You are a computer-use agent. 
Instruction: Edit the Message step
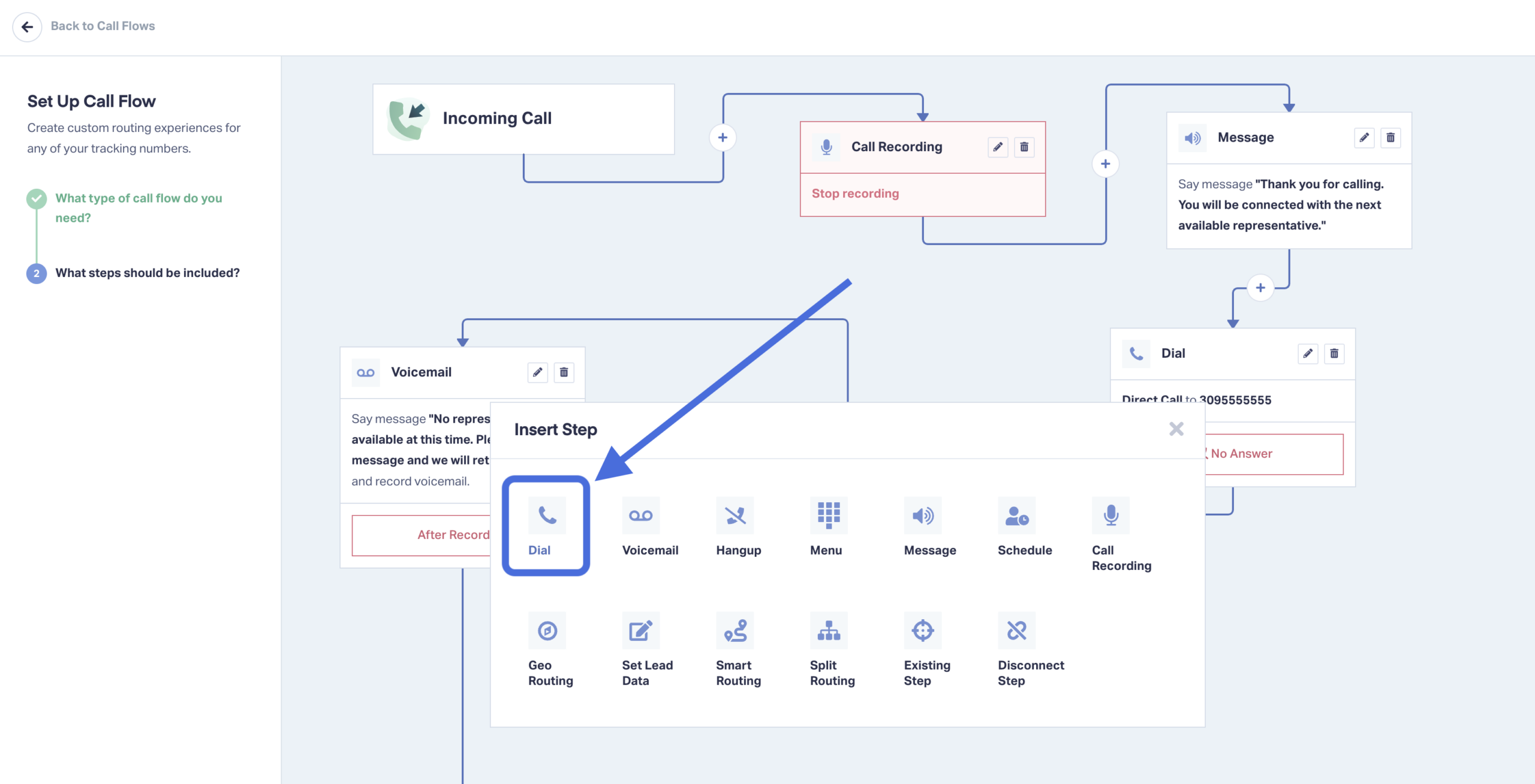(x=1364, y=138)
